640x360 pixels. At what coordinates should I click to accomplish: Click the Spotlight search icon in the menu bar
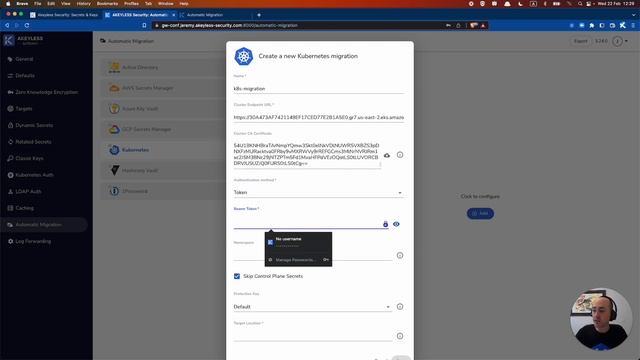pyautogui.click(x=580, y=4)
